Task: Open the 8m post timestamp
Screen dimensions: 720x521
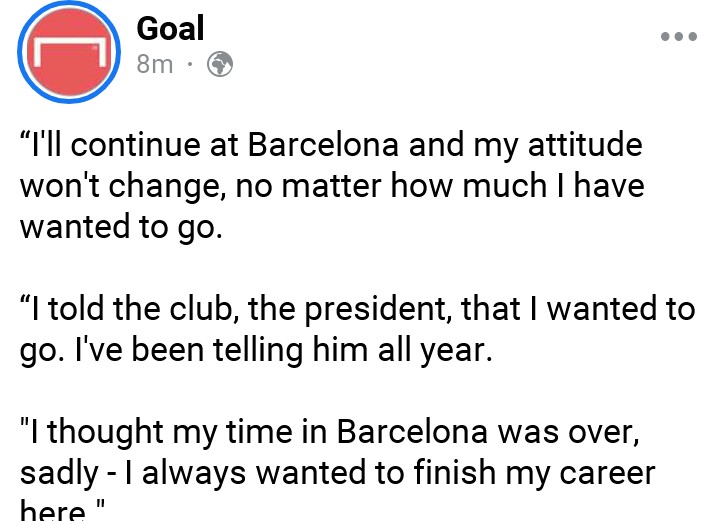Action: pyautogui.click(x=154, y=65)
